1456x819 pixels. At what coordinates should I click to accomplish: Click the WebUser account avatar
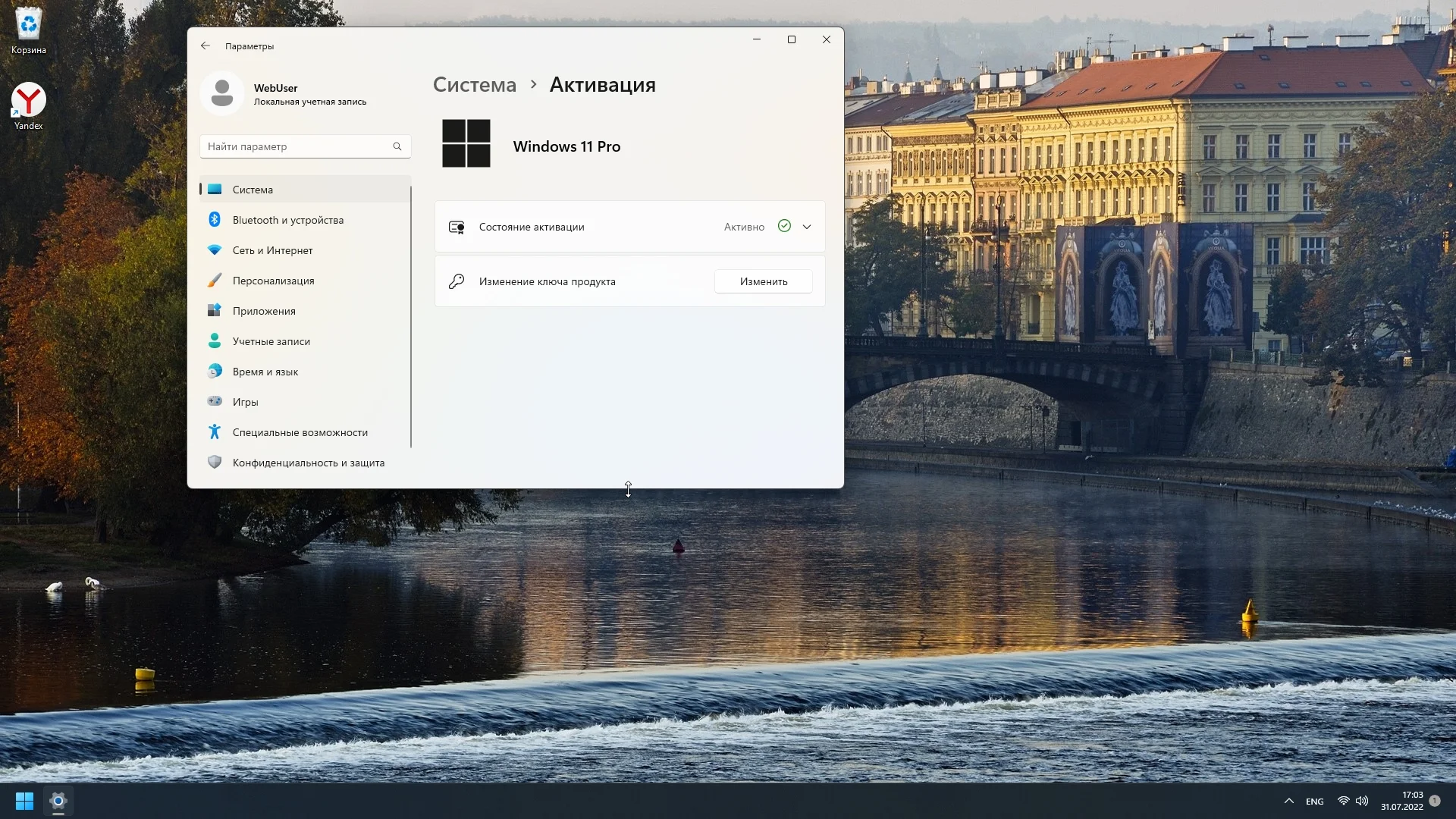221,94
